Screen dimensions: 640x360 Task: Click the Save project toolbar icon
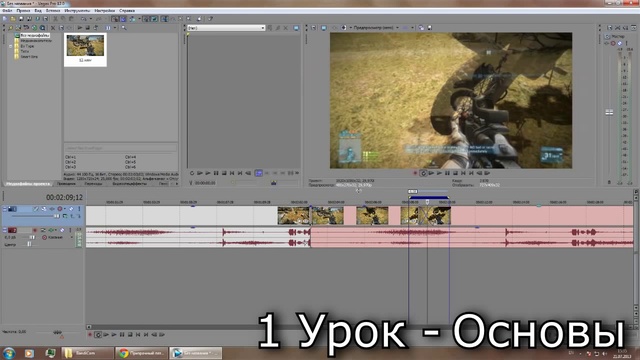point(21,19)
